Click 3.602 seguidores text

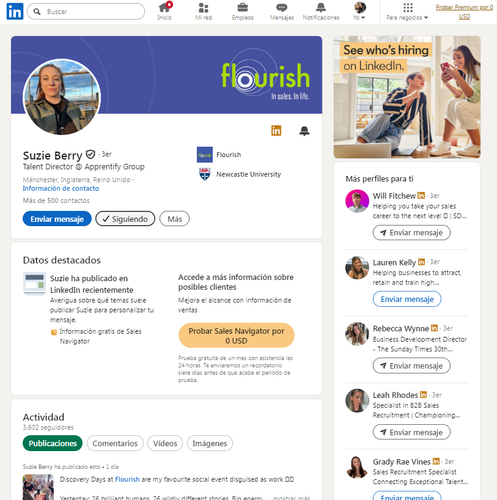tap(48, 427)
